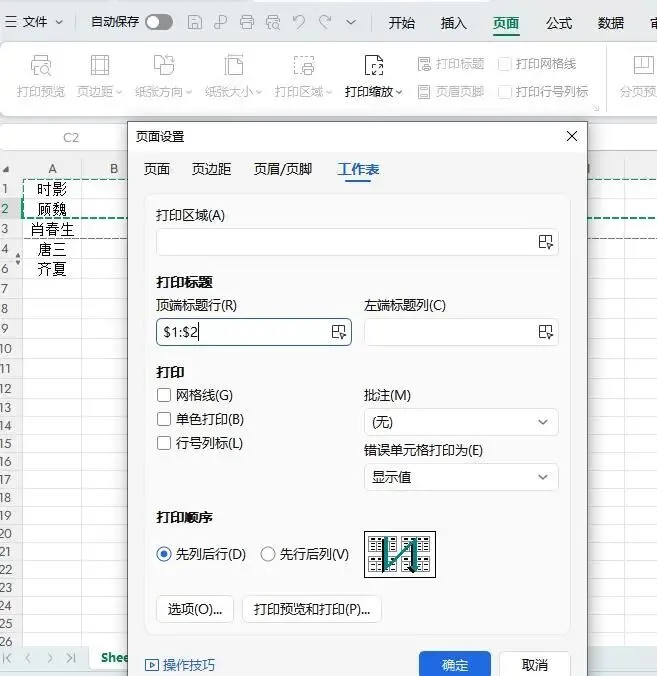Check 打印网格线 in the ribbon
Image resolution: width=657 pixels, height=676 pixels.
pos(504,64)
